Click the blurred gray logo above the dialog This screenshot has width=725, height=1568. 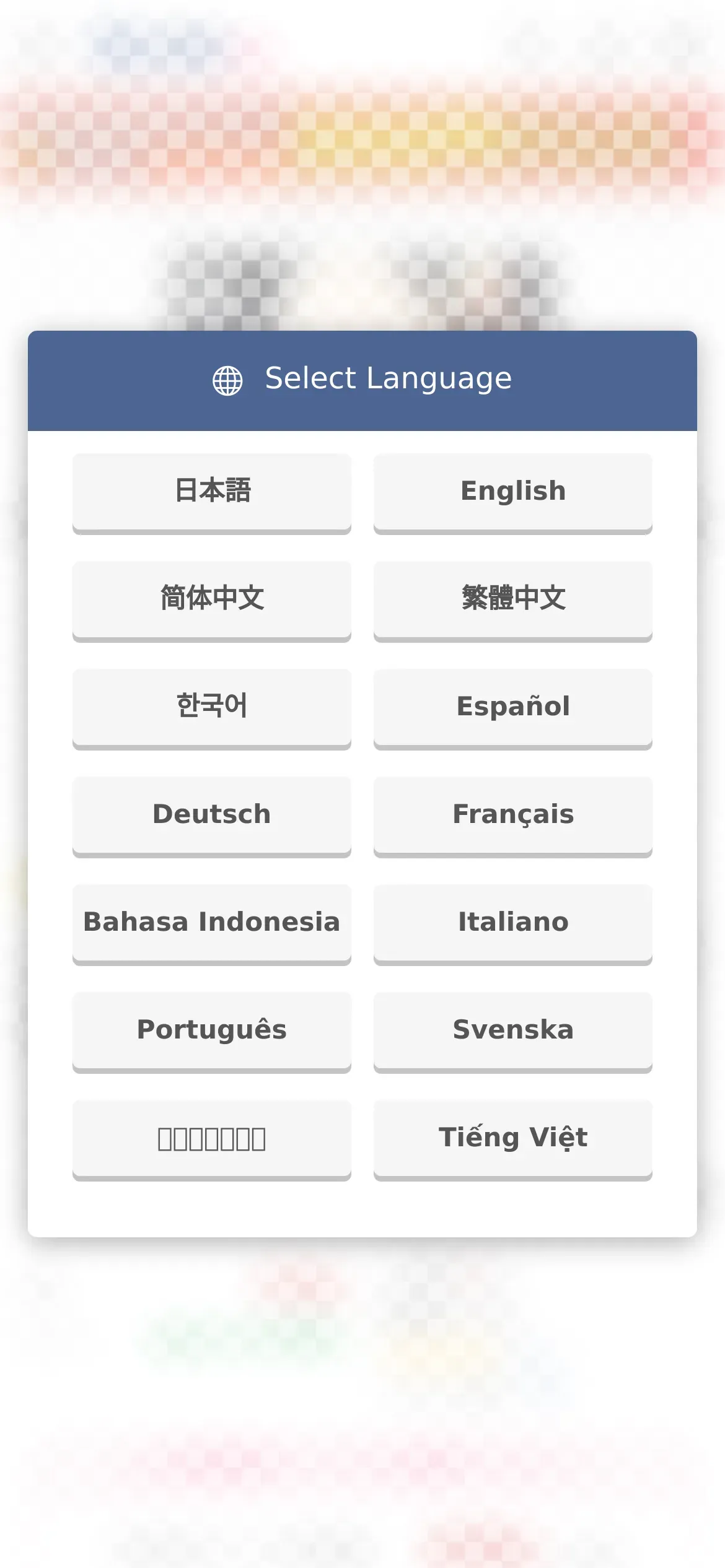coord(362,285)
